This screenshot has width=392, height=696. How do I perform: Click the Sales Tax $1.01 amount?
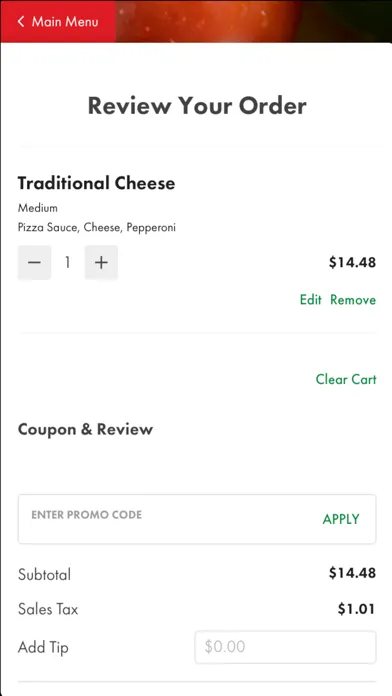pos(356,609)
